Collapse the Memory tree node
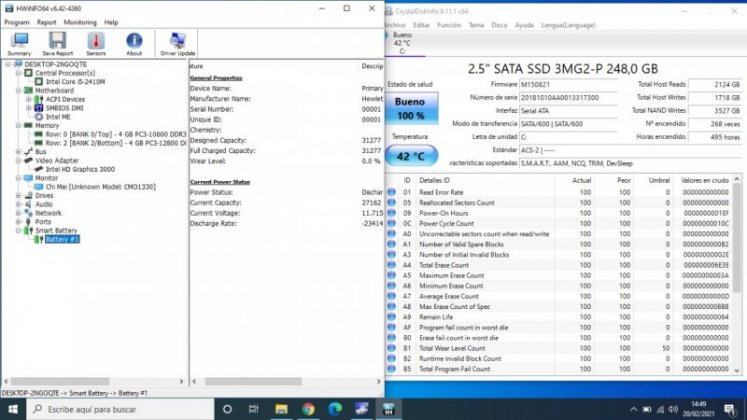Image resolution: width=747 pixels, height=420 pixels. pyautogui.click(x=18, y=125)
